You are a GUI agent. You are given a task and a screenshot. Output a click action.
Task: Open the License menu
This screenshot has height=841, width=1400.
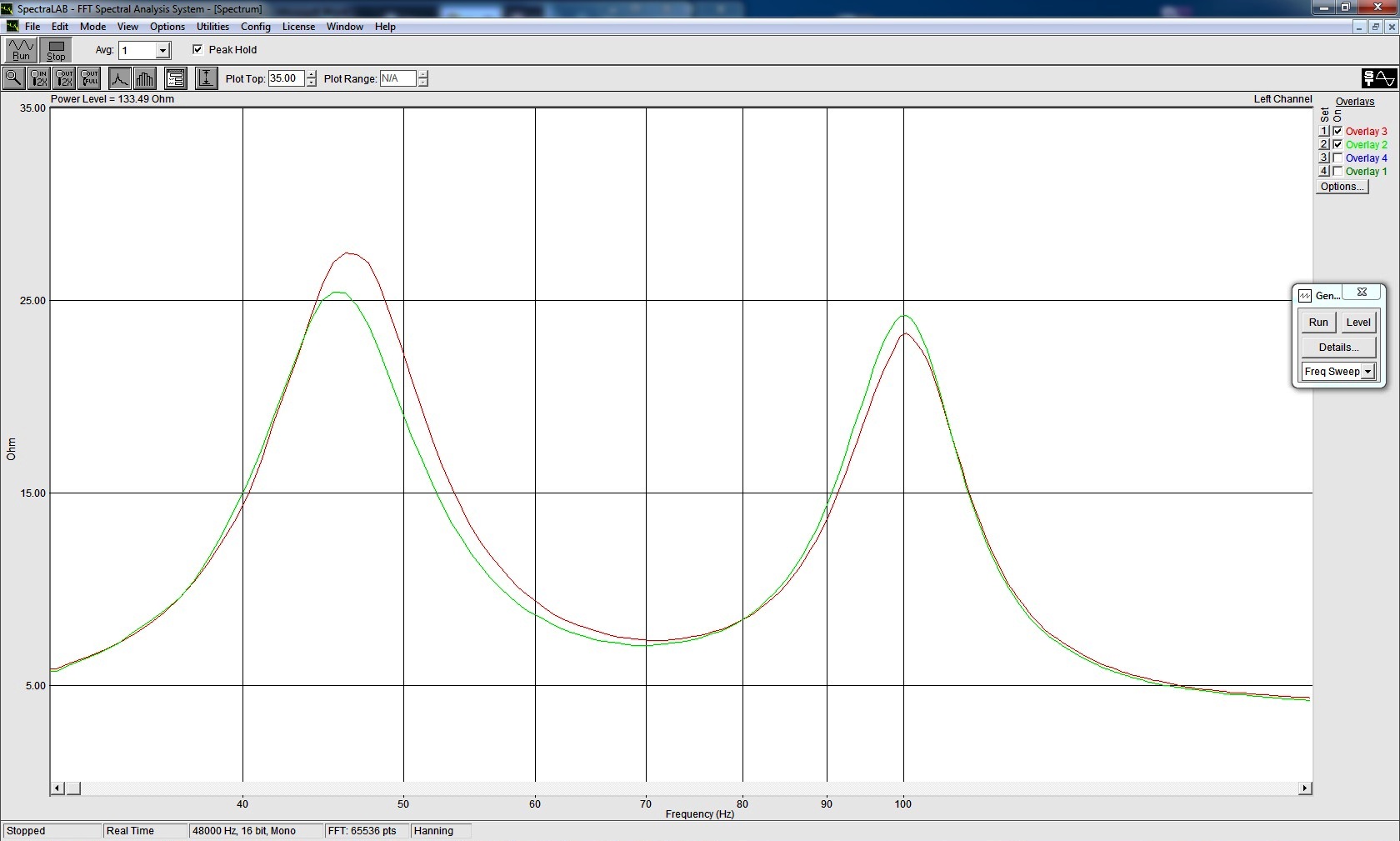pos(298,27)
